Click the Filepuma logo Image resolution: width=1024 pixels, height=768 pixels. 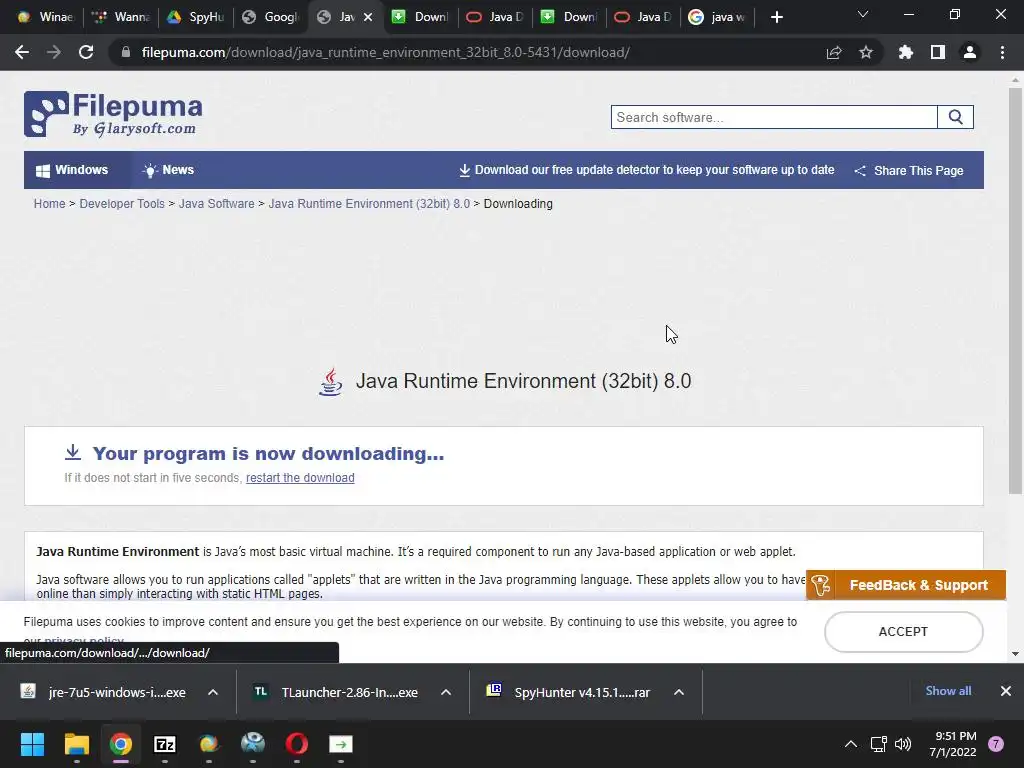click(x=113, y=114)
